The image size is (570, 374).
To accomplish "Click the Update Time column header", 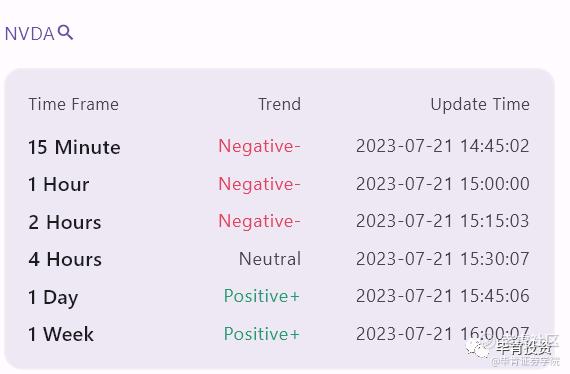I will click(x=480, y=104).
